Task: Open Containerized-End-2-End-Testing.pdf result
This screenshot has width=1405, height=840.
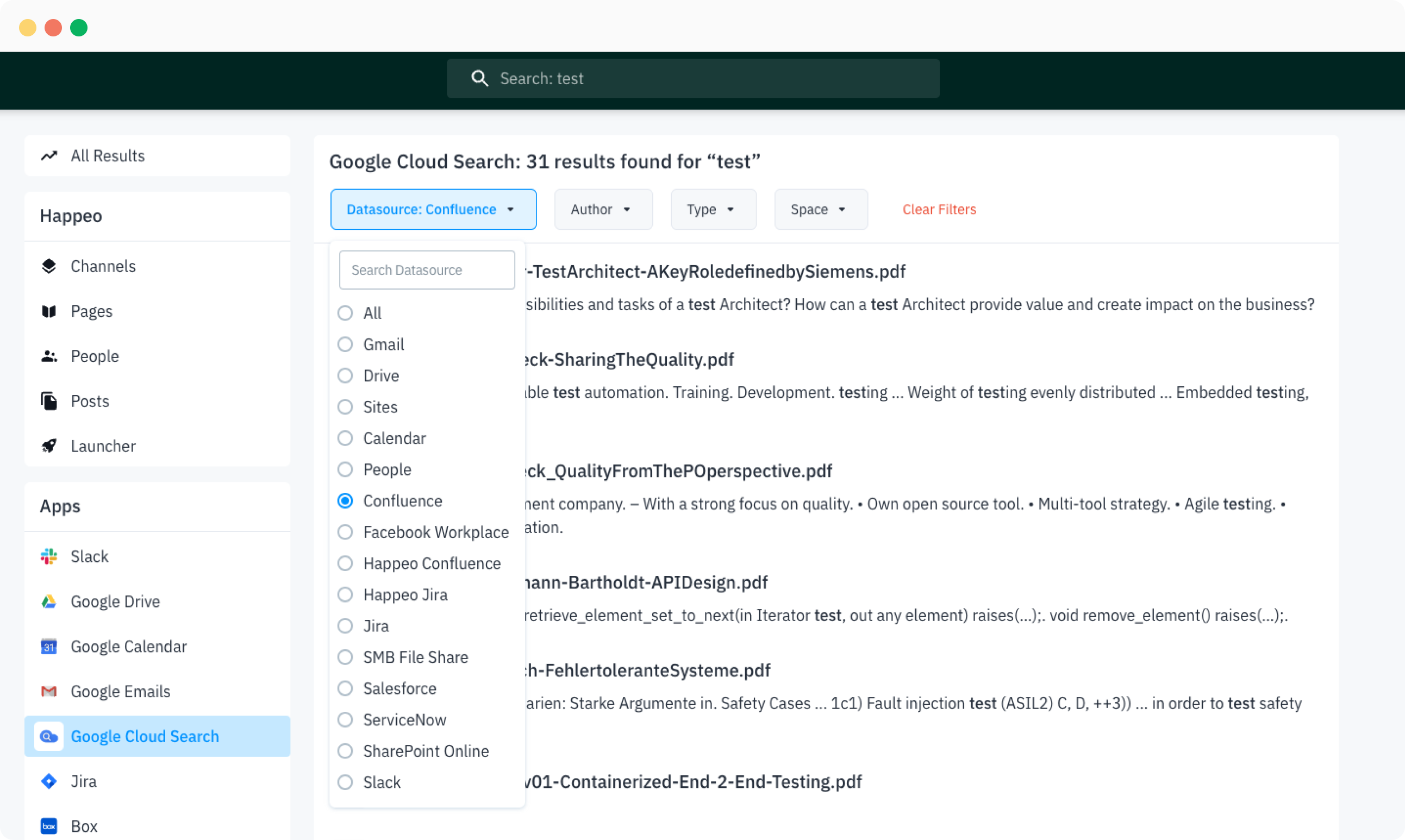Action: [x=693, y=782]
